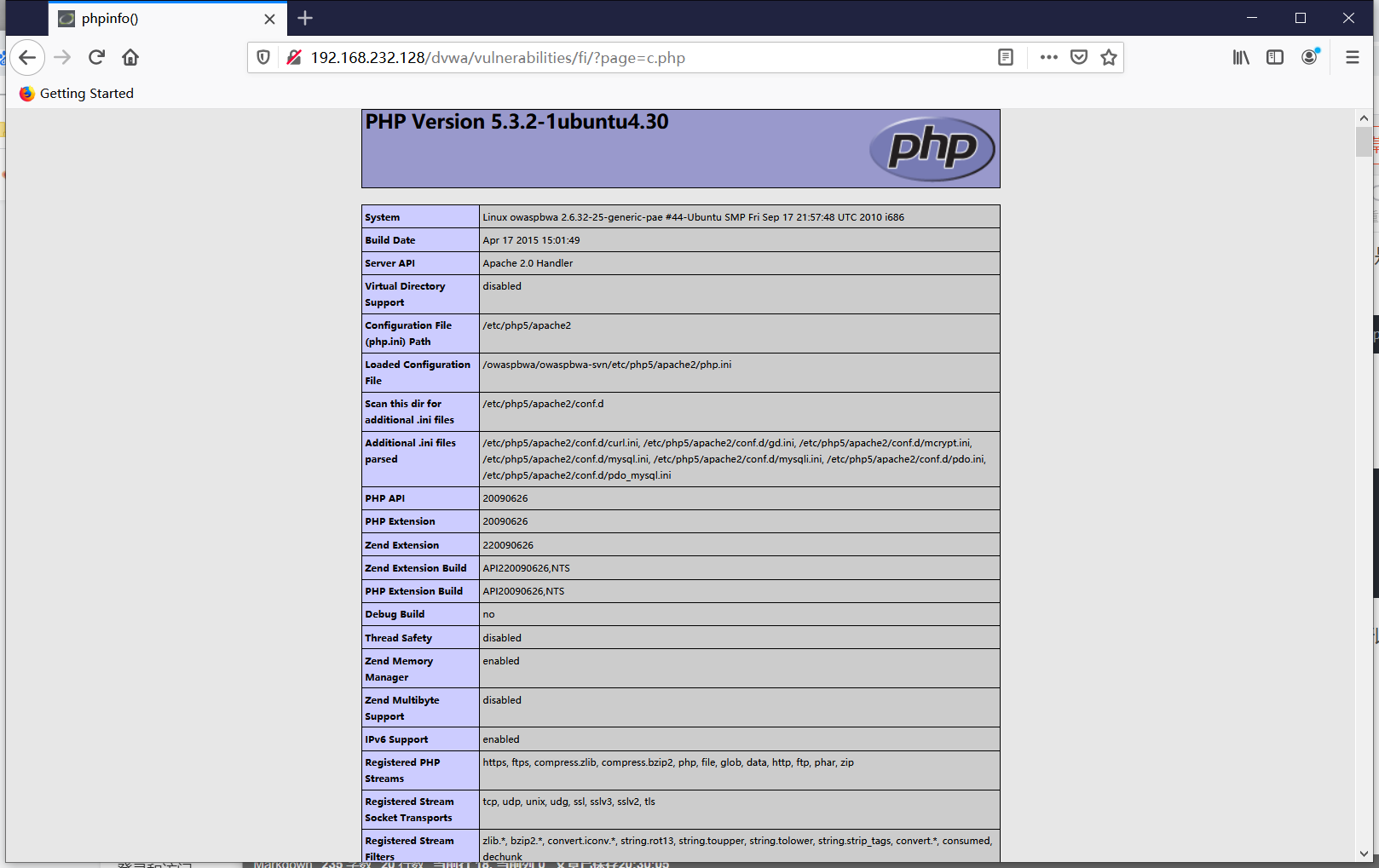Viewport: 1379px width, 868px height.
Task: Click /etc/php5/apache2/conf.d value
Action: (x=543, y=404)
